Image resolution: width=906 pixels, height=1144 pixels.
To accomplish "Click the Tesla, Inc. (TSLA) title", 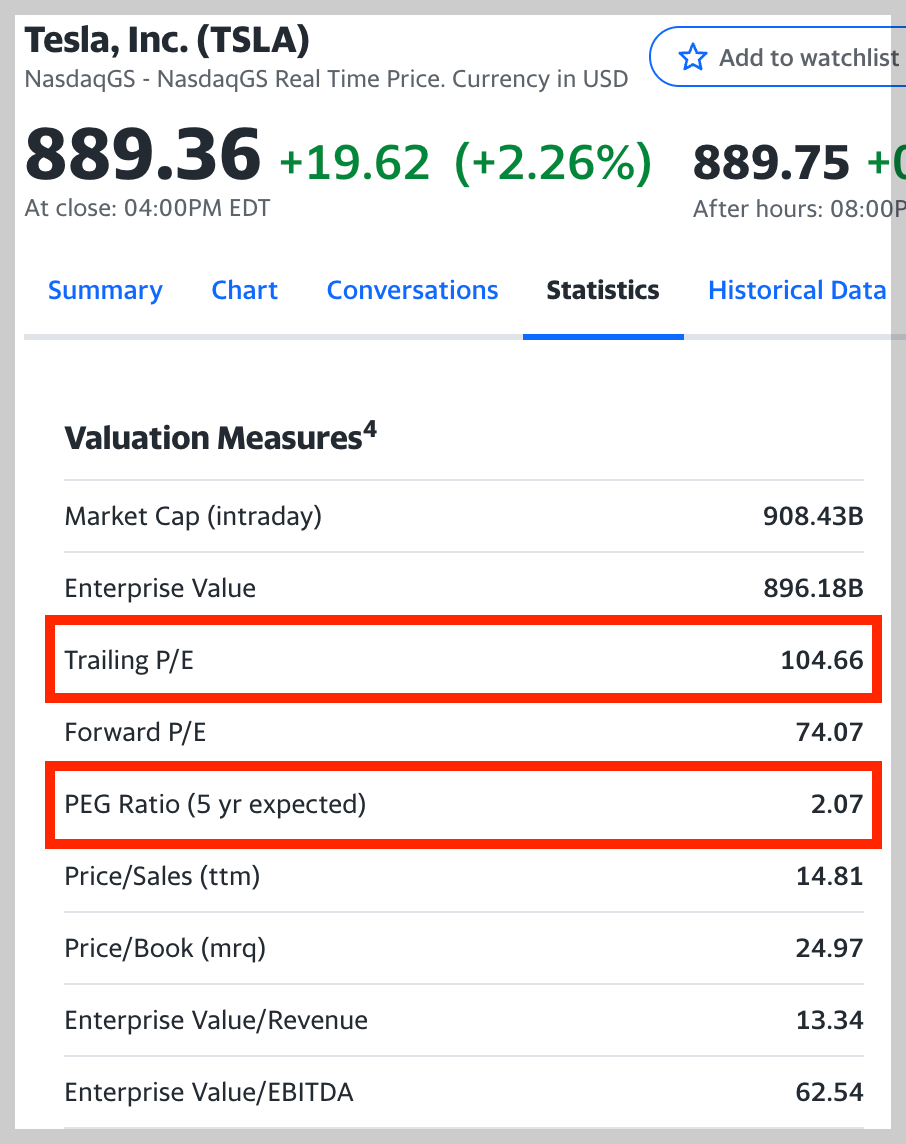I will point(167,40).
